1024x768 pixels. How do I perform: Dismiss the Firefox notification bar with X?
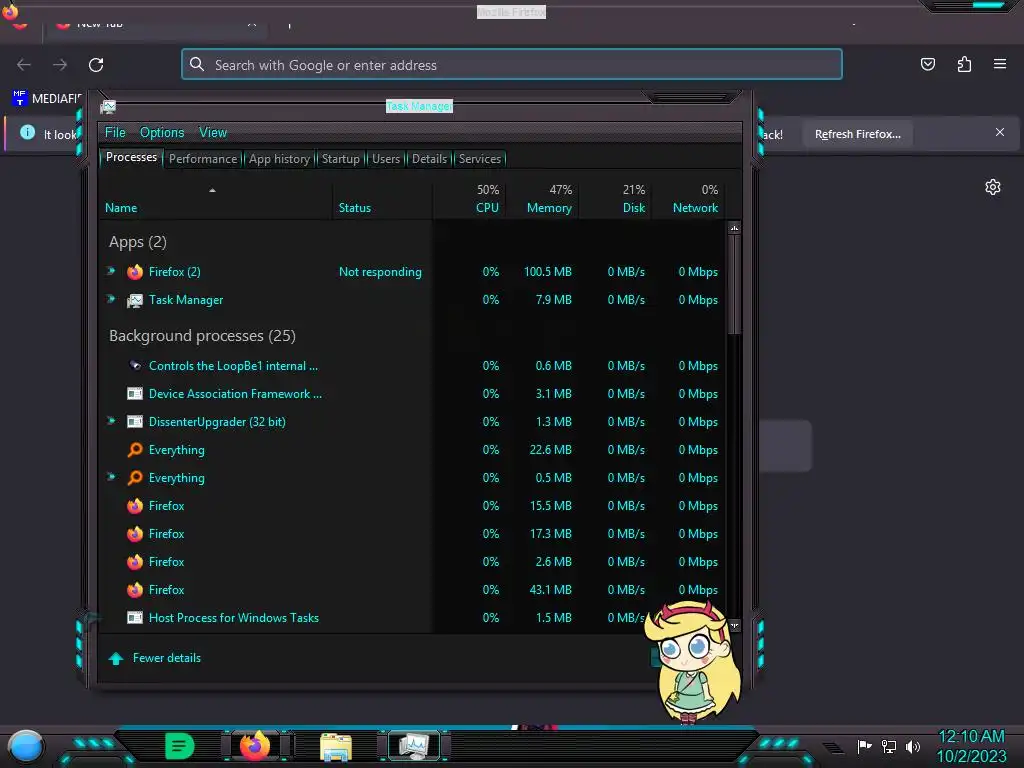(1000, 133)
